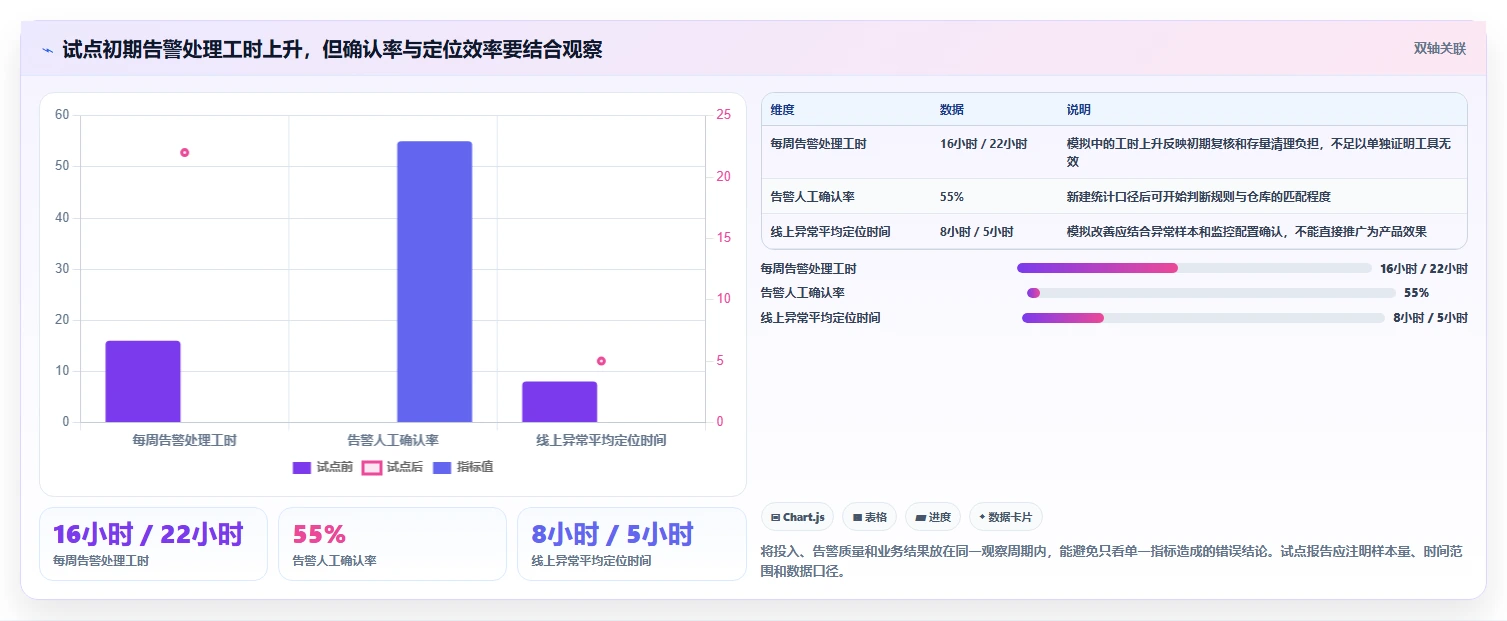The height and width of the screenshot is (621, 1507).
Task: Click the pink dot above 线上异常平均定位时间
Action: [x=601, y=361]
